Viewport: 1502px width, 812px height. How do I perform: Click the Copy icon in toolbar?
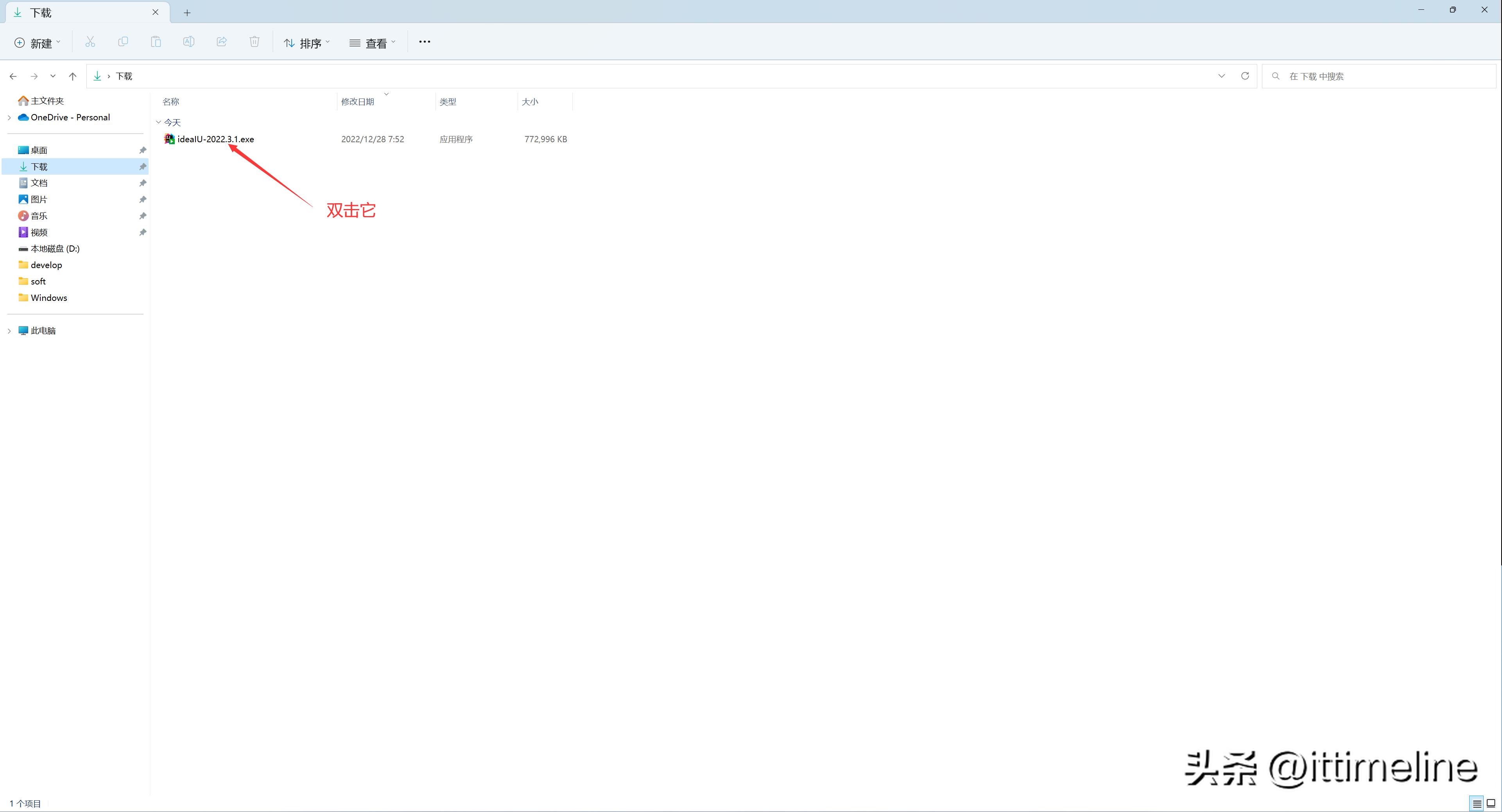123,42
